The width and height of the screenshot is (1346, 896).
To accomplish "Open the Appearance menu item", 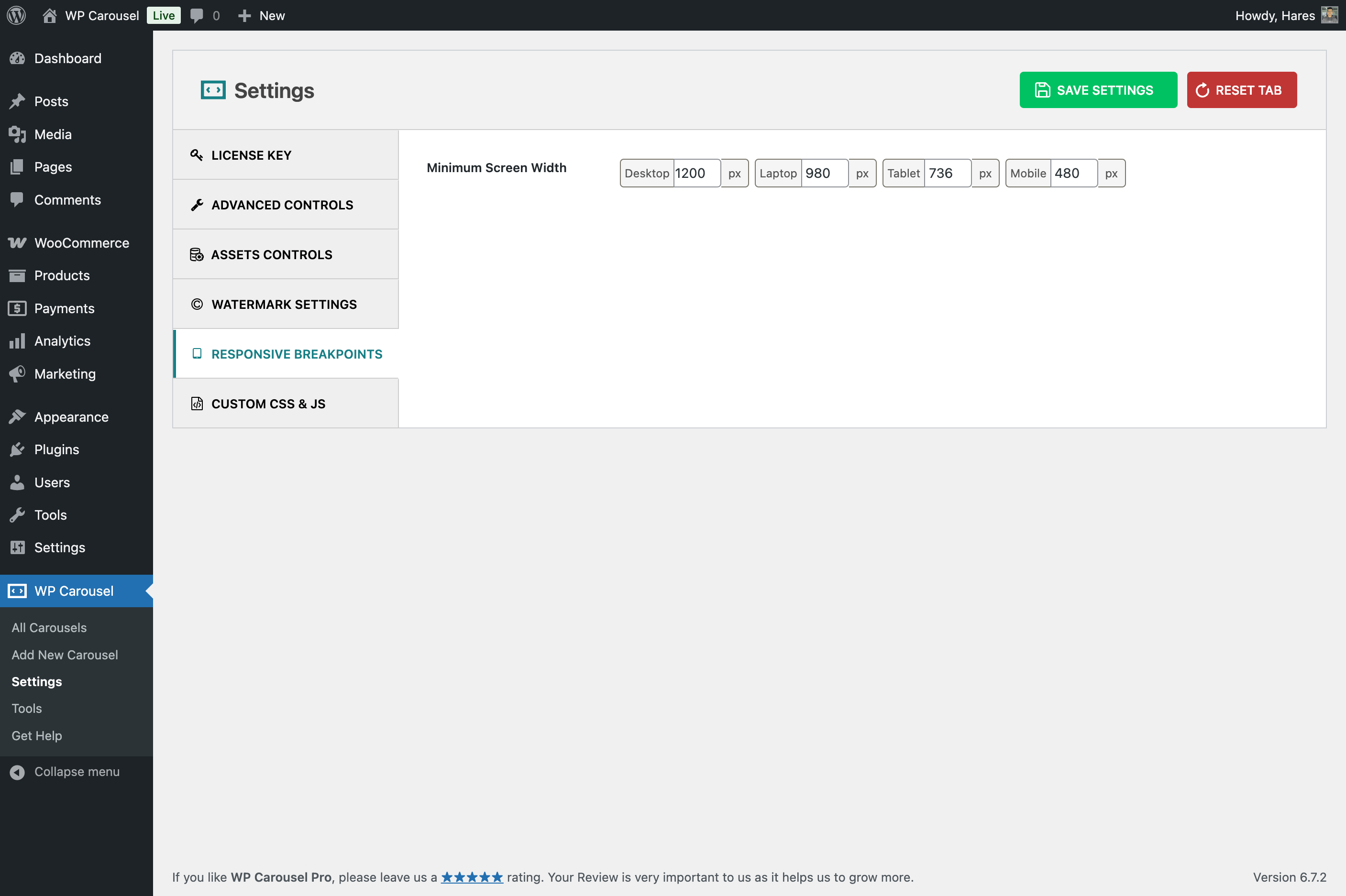I will [77, 417].
